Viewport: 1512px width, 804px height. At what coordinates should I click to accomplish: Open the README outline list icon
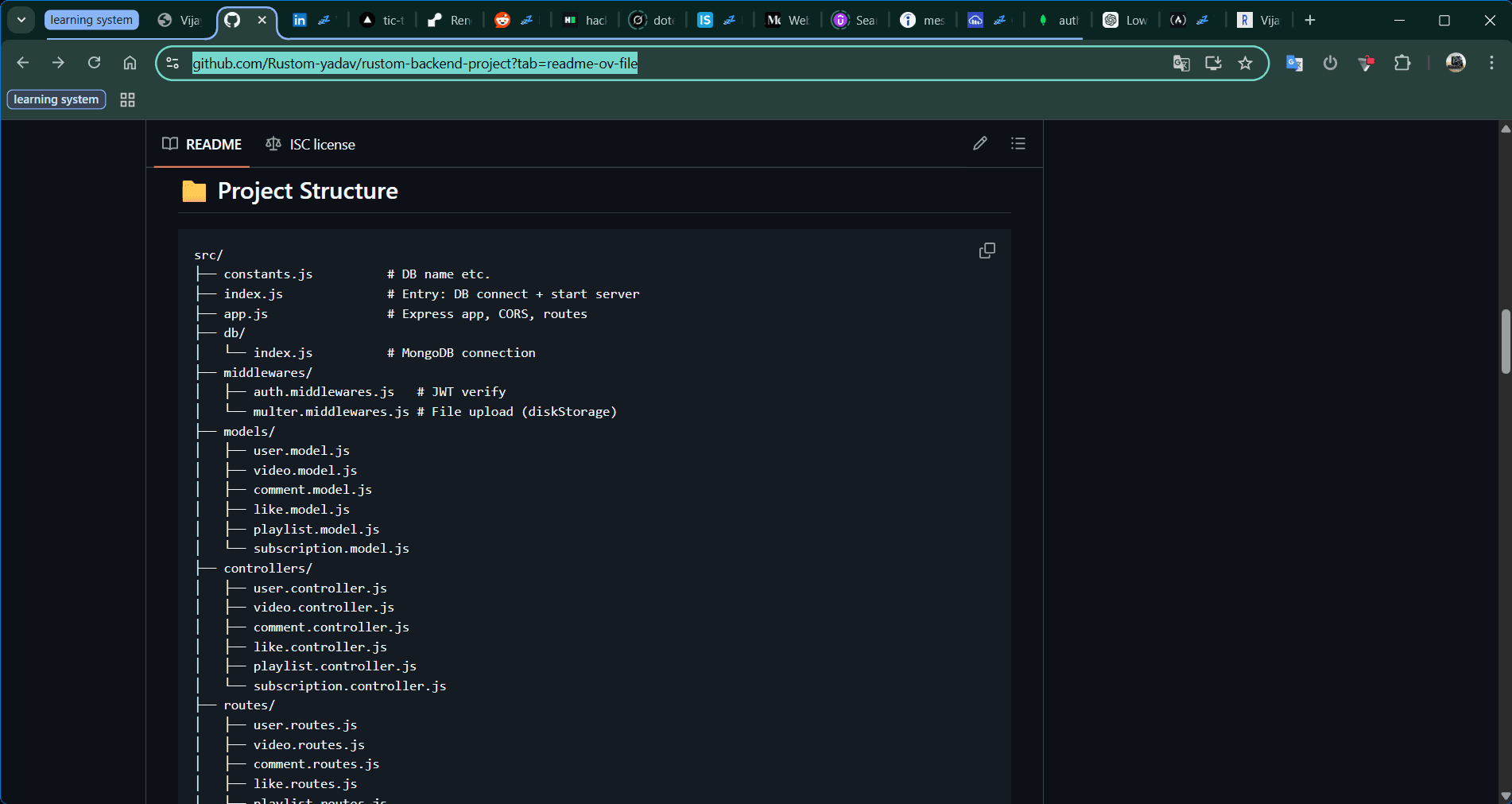click(1018, 144)
